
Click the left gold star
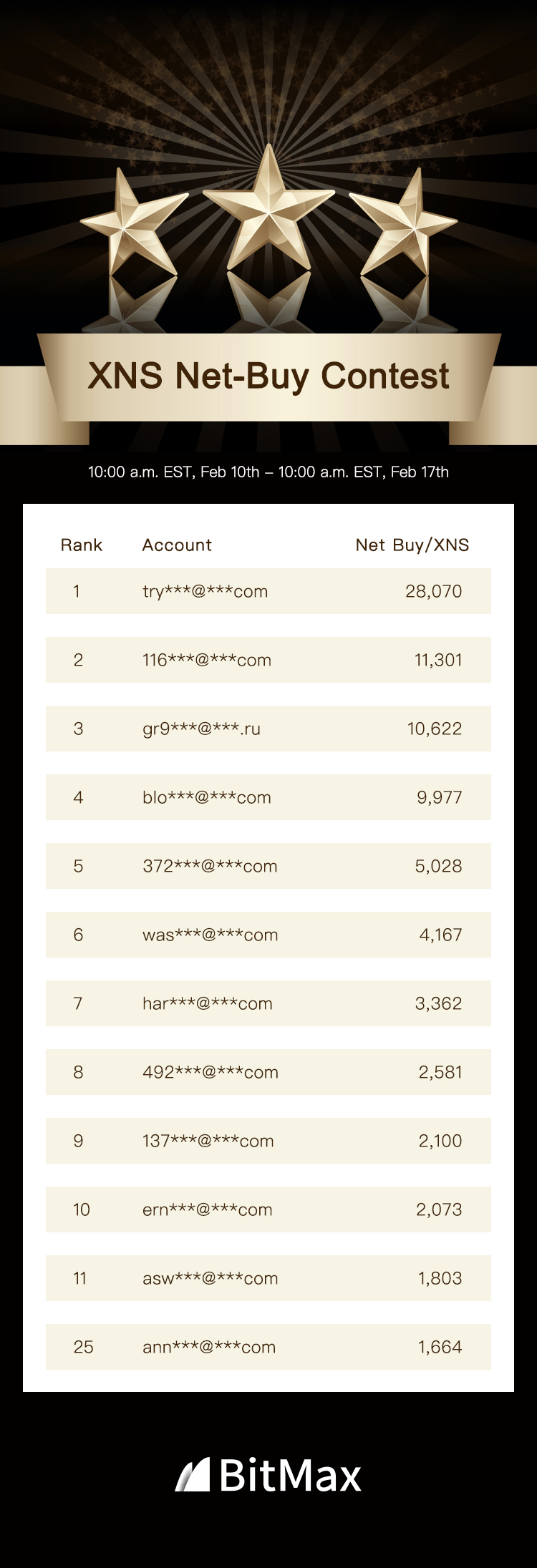click(x=134, y=225)
